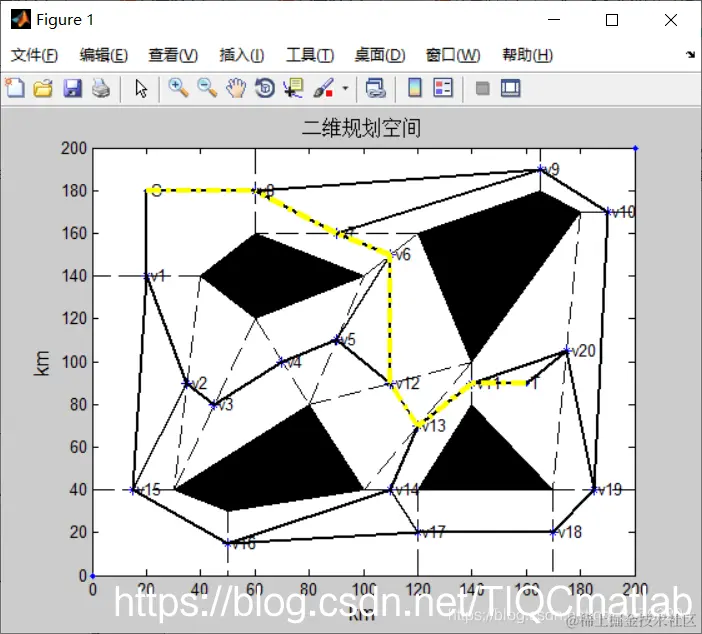This screenshot has width=702, height=634.
Task: Click the node label v6
Action: [402, 255]
